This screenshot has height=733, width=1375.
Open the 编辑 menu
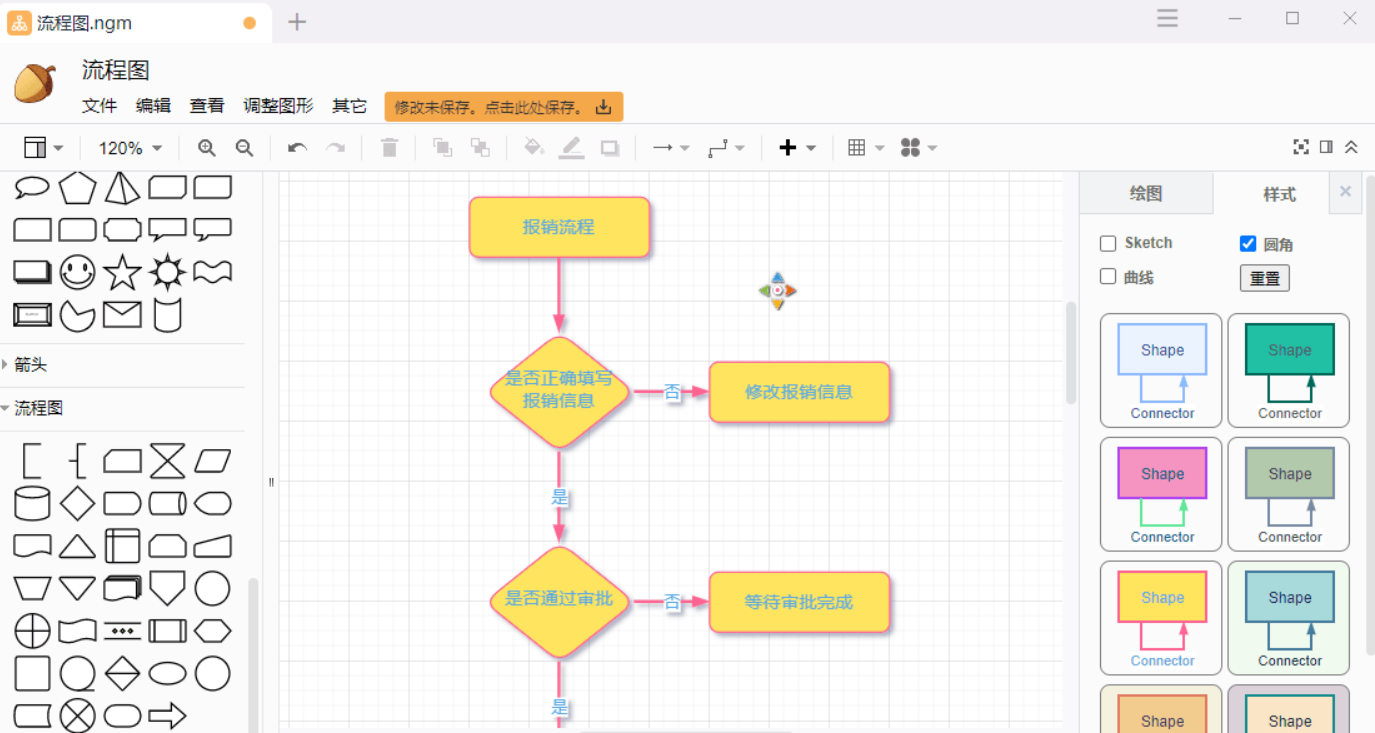(153, 106)
